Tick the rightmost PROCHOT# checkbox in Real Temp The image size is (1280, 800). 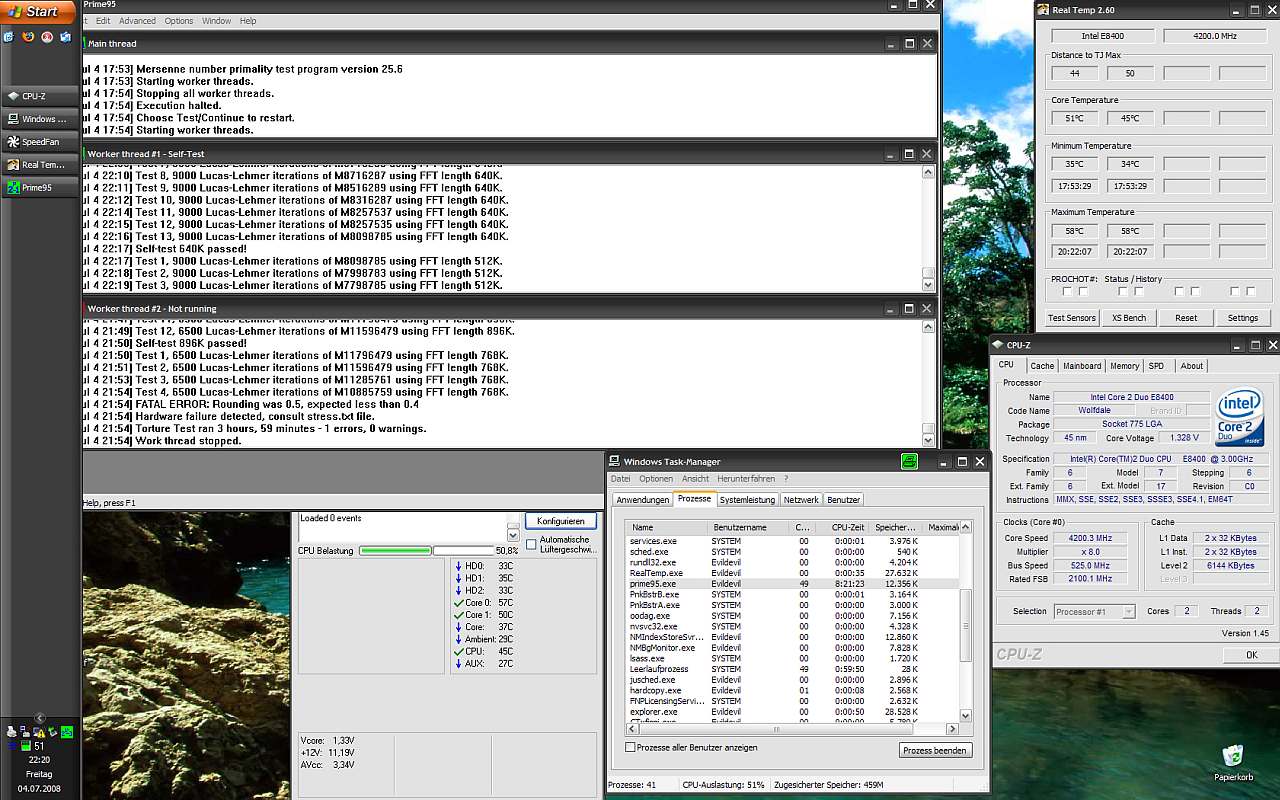click(x=1250, y=292)
